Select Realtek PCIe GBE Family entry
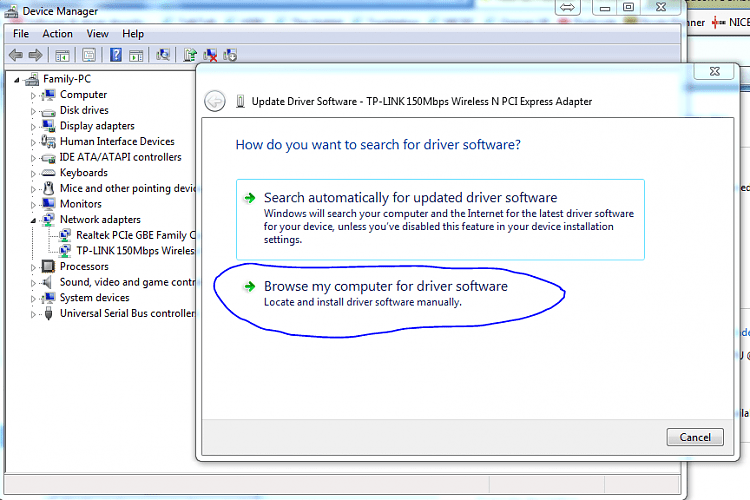The image size is (750, 500). click(136, 235)
